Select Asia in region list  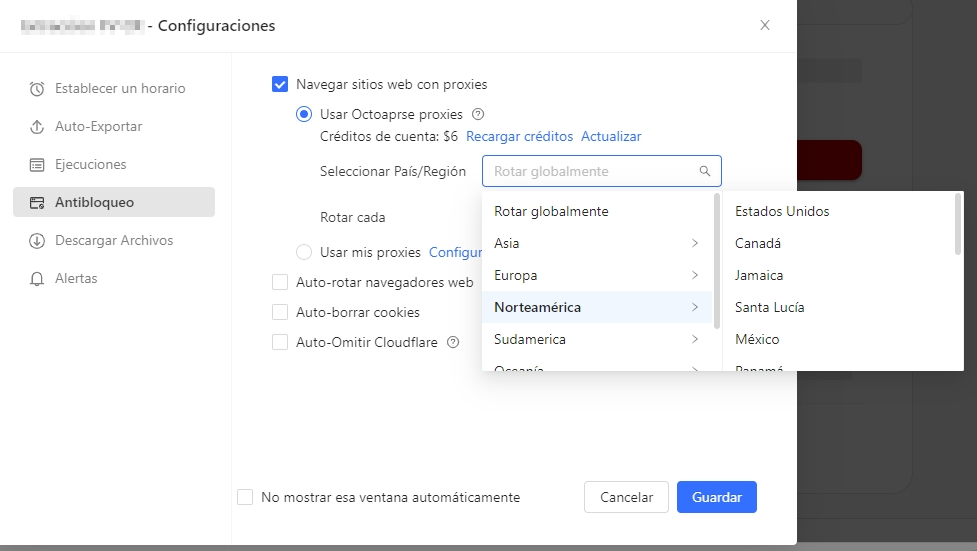click(597, 243)
